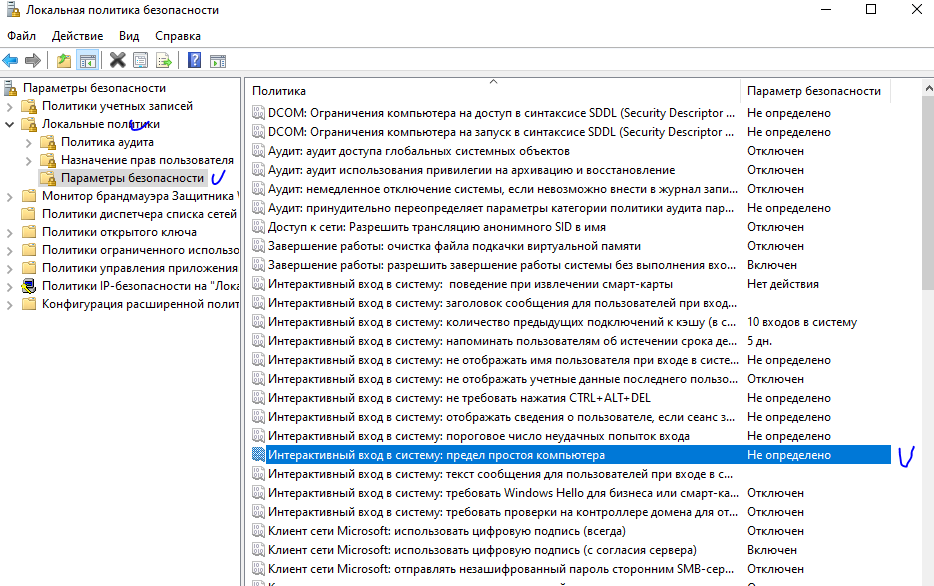Toggle the action pane toolbar icon
This screenshot has width=934, height=586.
click(x=218, y=61)
